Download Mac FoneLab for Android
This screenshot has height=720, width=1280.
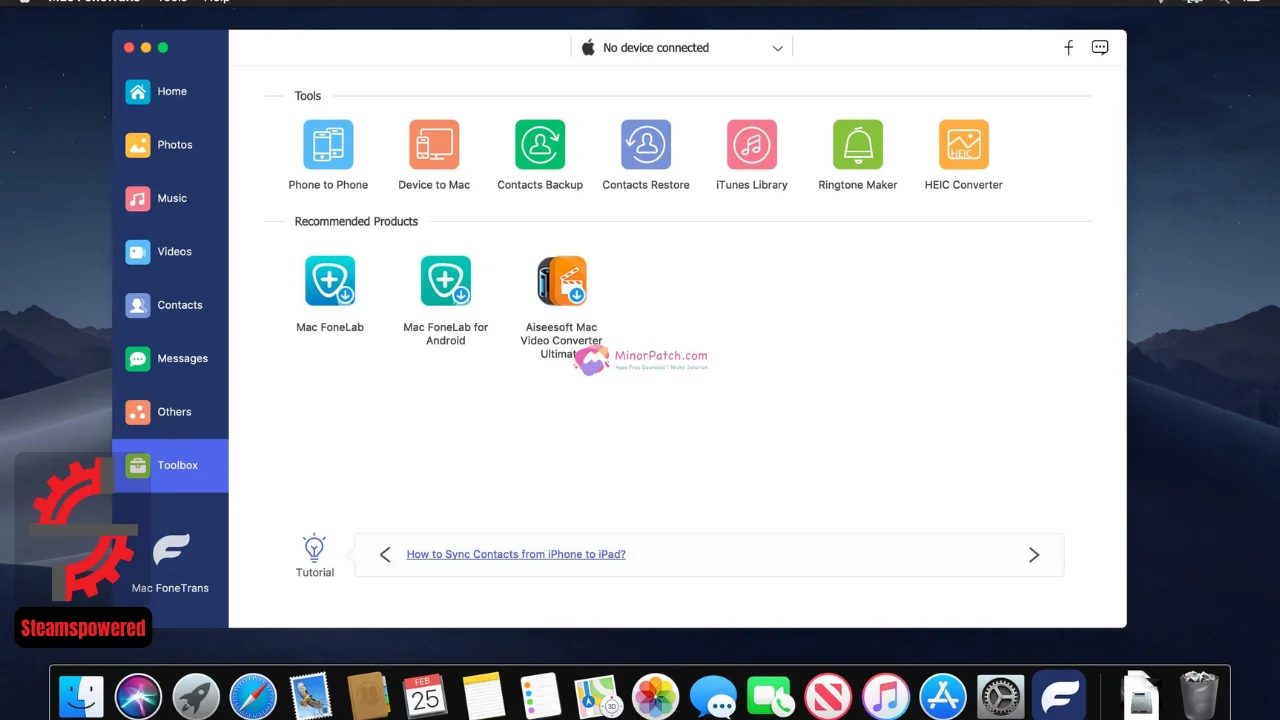point(446,281)
